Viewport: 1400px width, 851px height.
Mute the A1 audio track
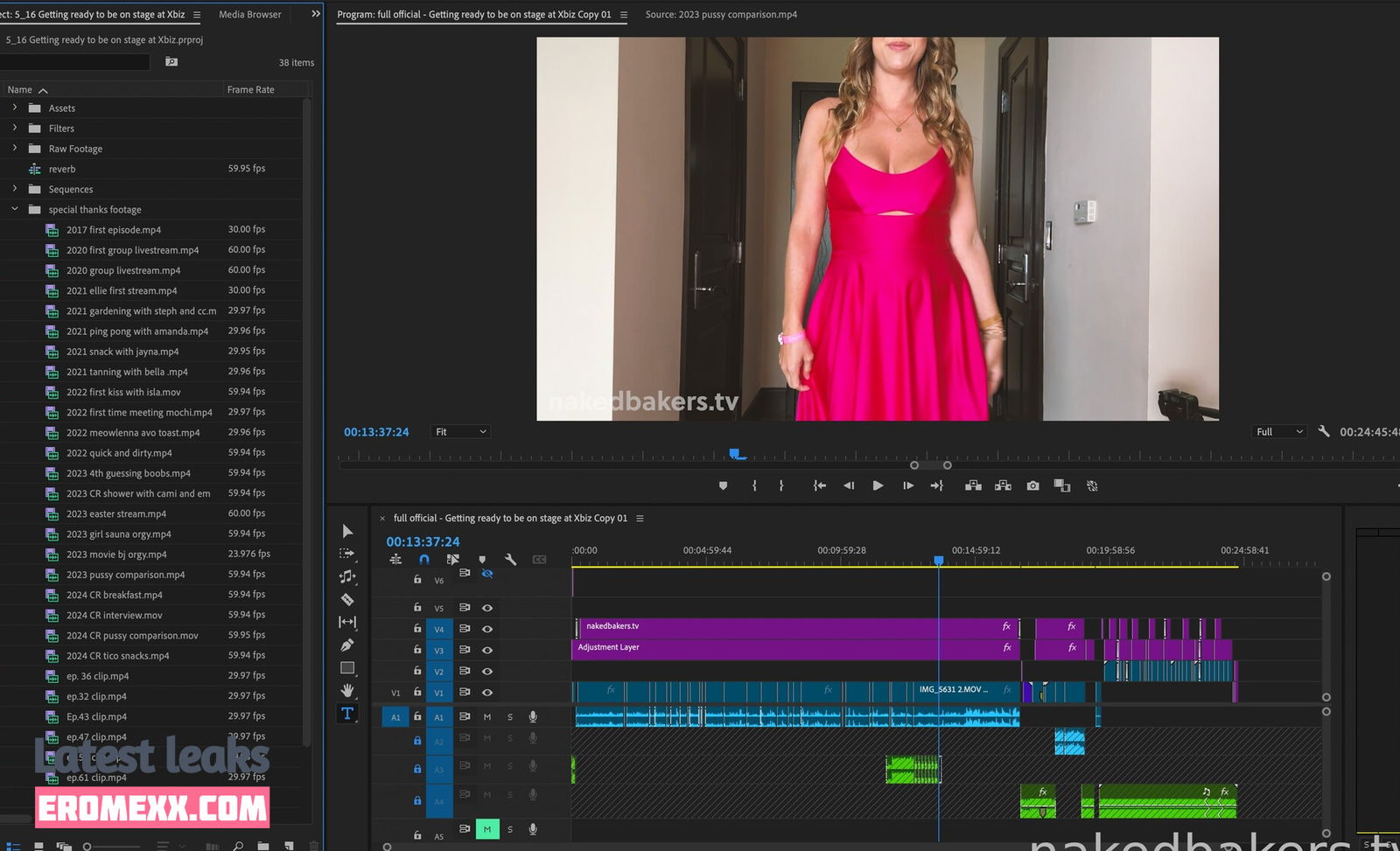(x=487, y=716)
